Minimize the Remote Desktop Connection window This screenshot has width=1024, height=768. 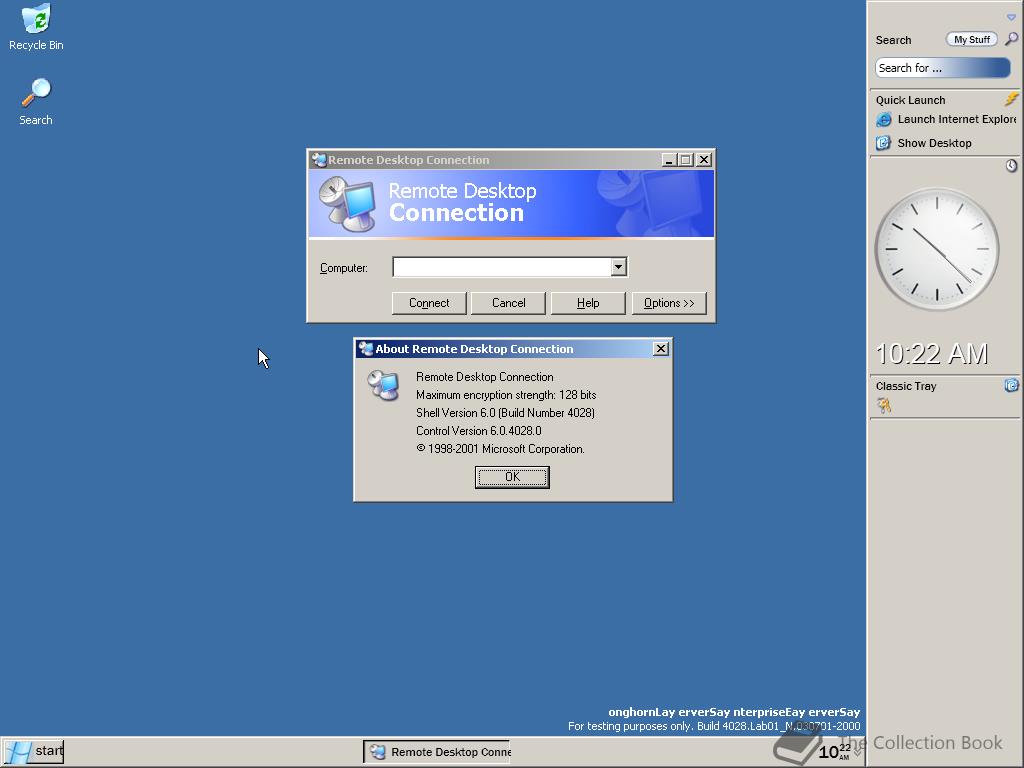[x=669, y=160]
